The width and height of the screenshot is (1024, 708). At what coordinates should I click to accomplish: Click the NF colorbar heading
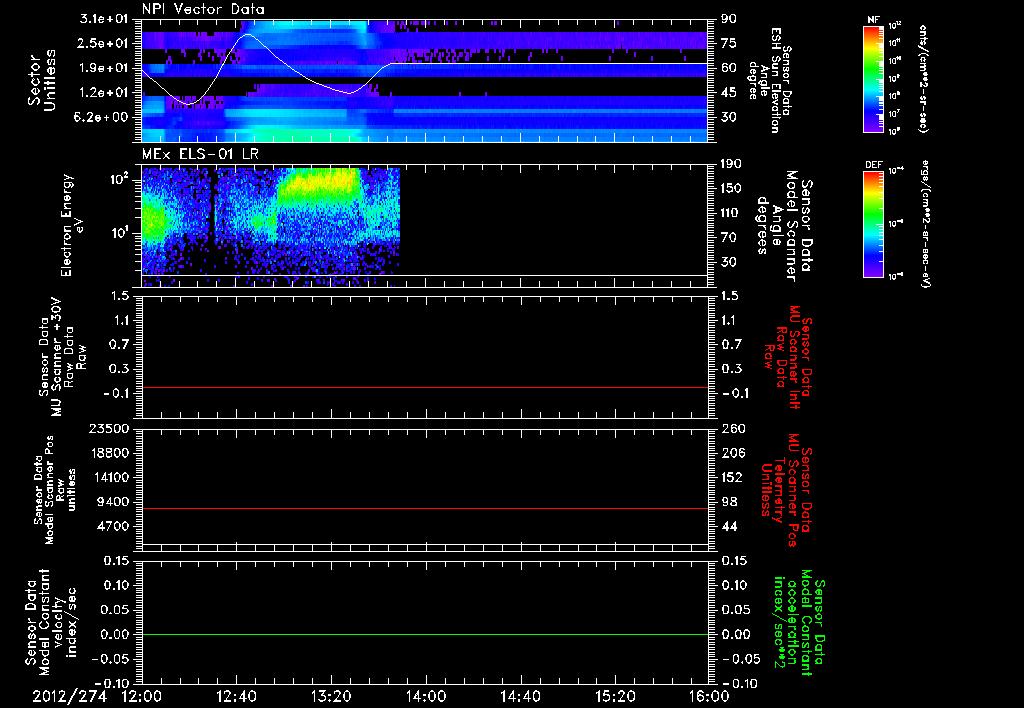874,20
